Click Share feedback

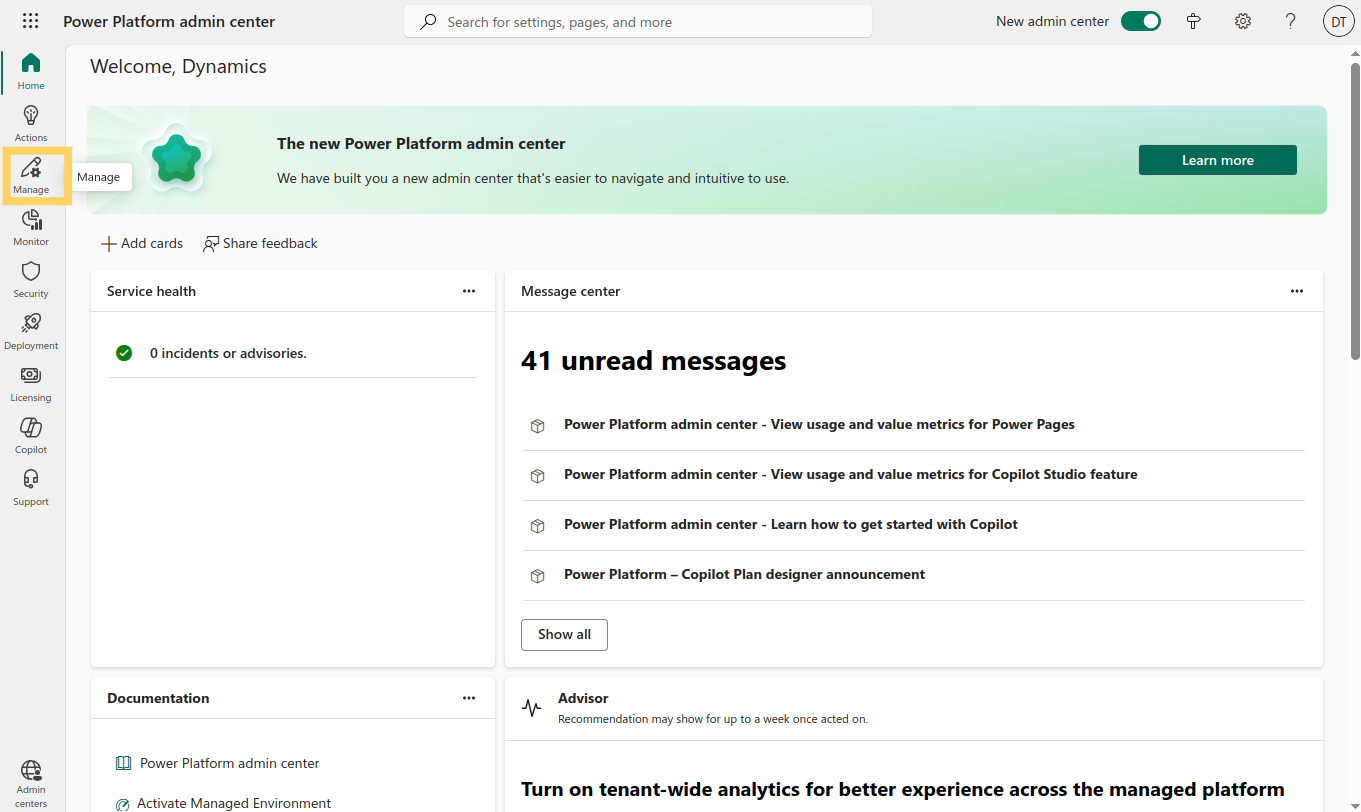tap(260, 243)
